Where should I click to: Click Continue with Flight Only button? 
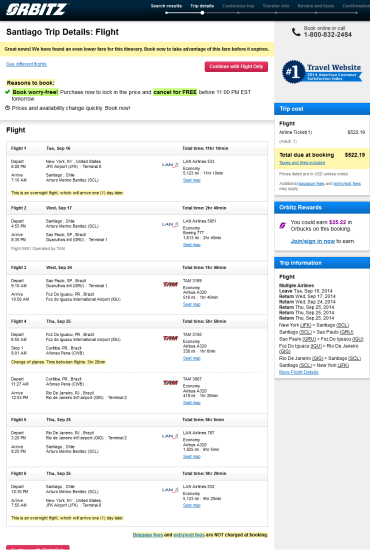[x=236, y=67]
